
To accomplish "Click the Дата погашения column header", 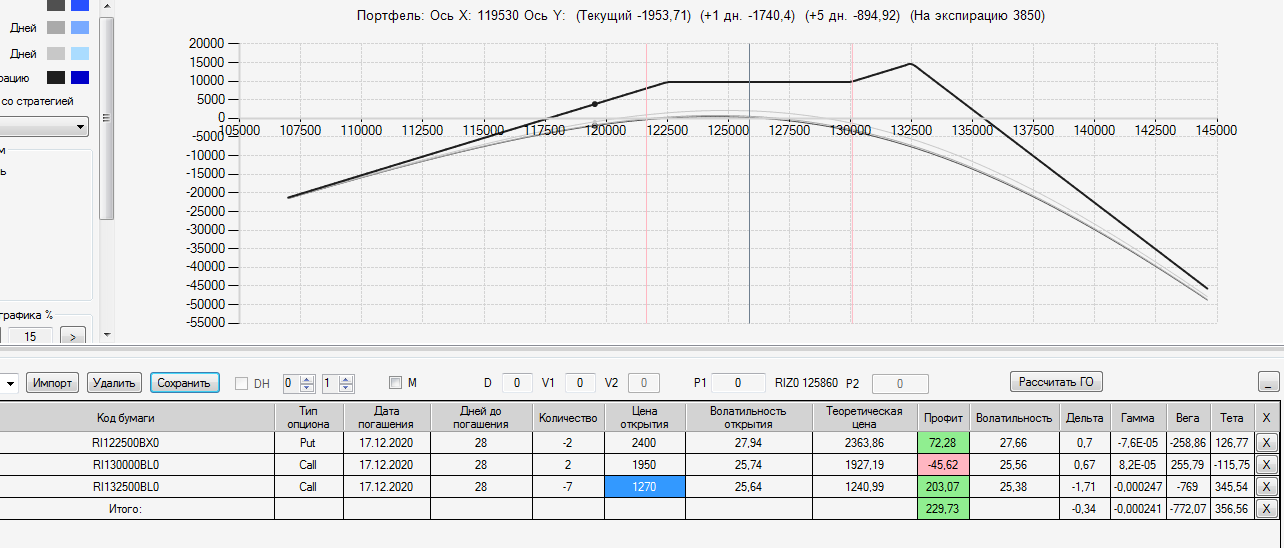I will 387,417.
